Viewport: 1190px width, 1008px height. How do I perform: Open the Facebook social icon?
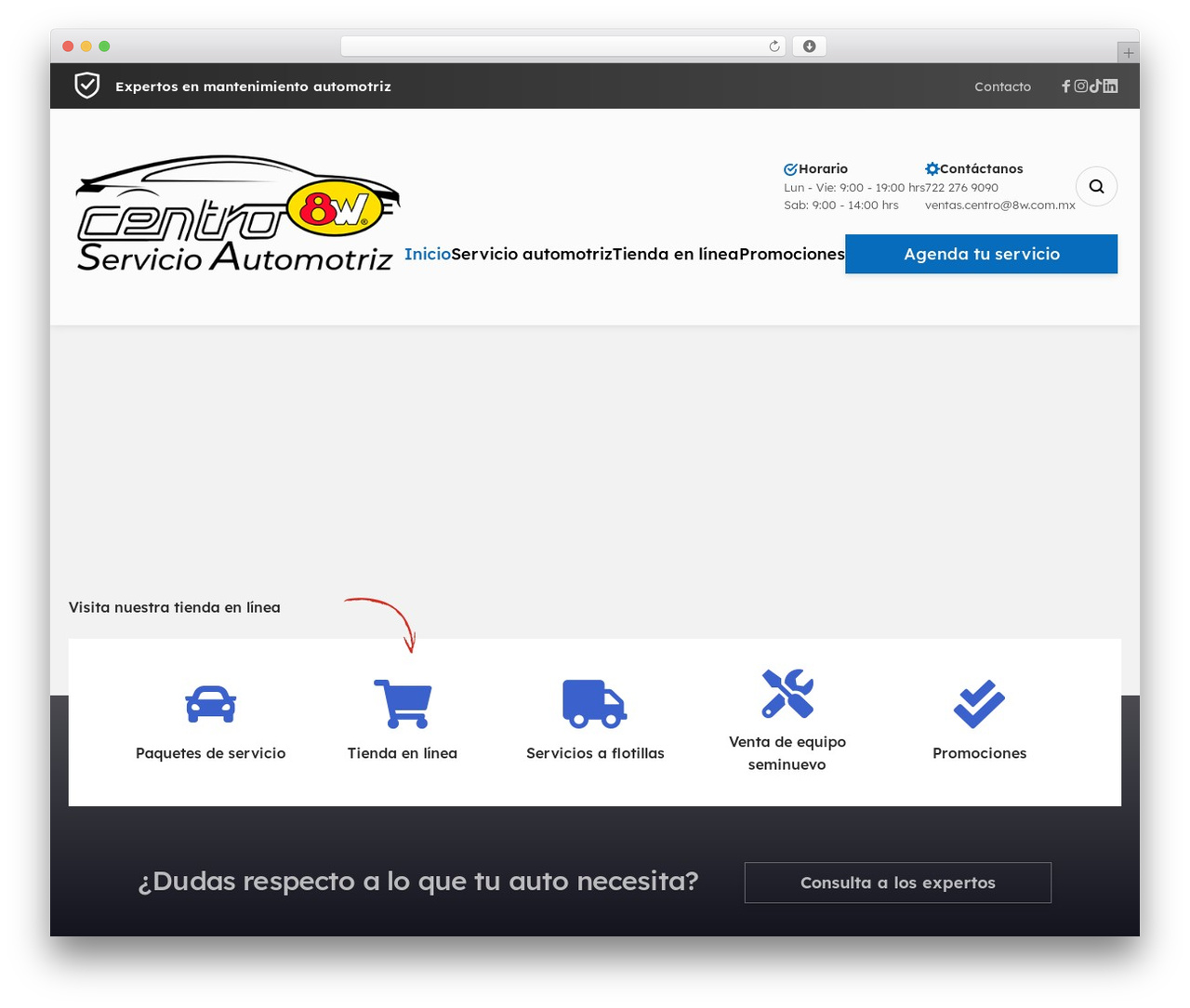1066,86
